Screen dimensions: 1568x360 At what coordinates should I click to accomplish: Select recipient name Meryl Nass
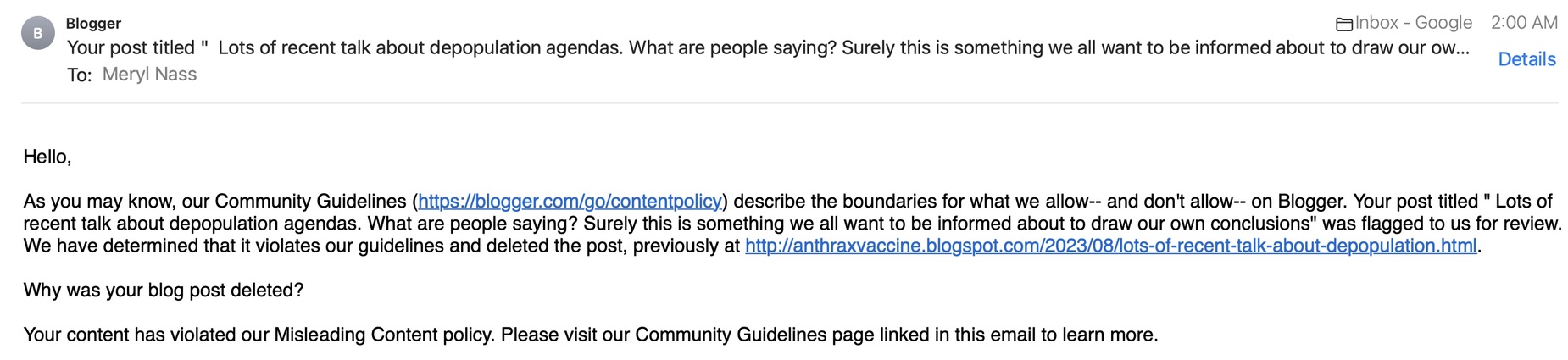(x=149, y=75)
